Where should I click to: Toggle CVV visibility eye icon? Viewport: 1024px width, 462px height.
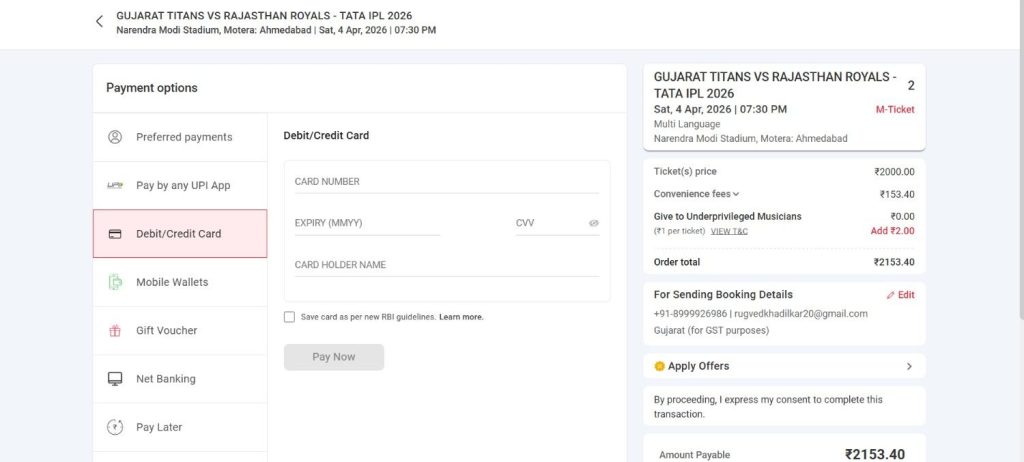tap(593, 223)
